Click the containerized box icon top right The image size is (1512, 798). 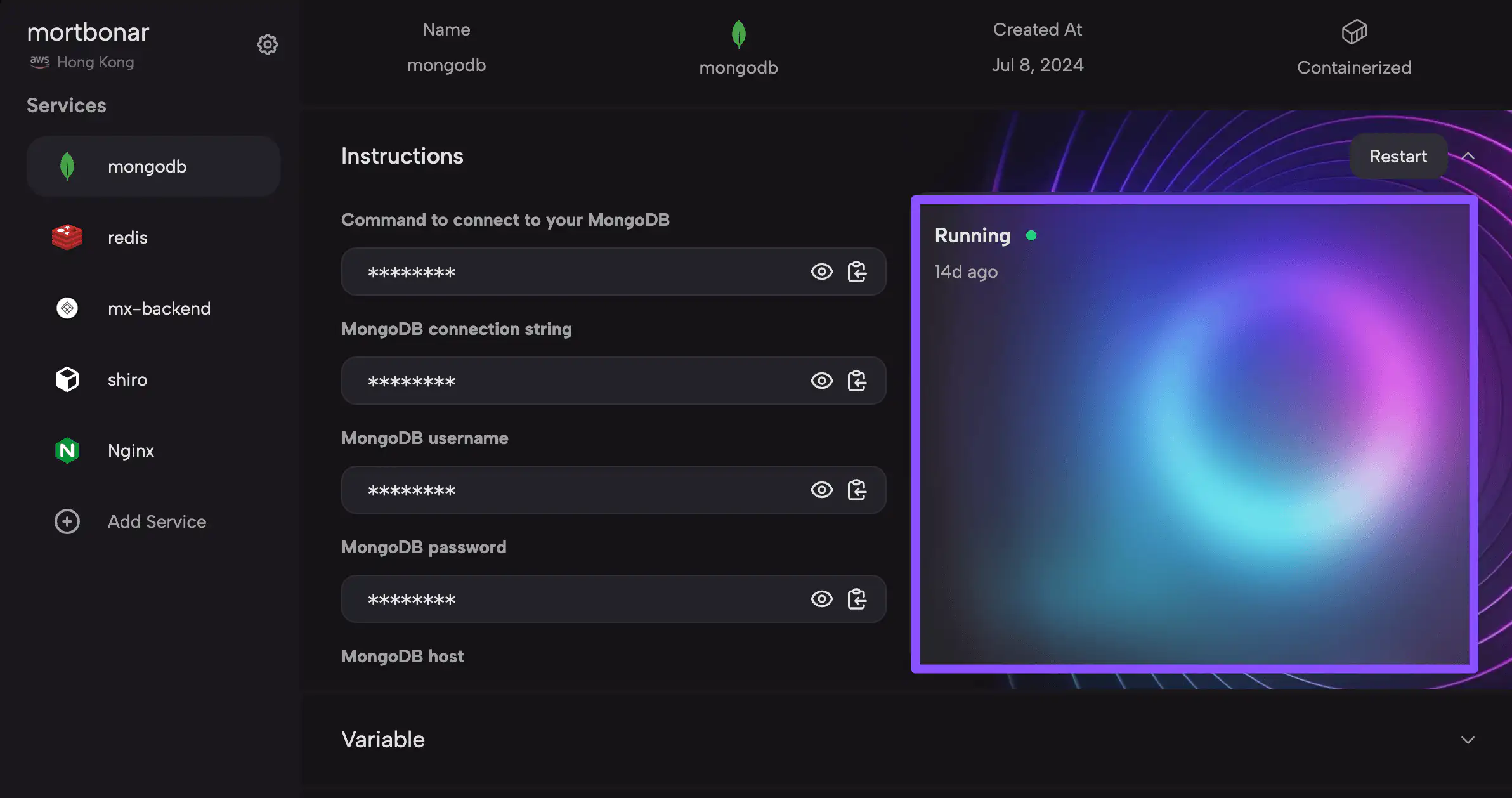tap(1354, 28)
